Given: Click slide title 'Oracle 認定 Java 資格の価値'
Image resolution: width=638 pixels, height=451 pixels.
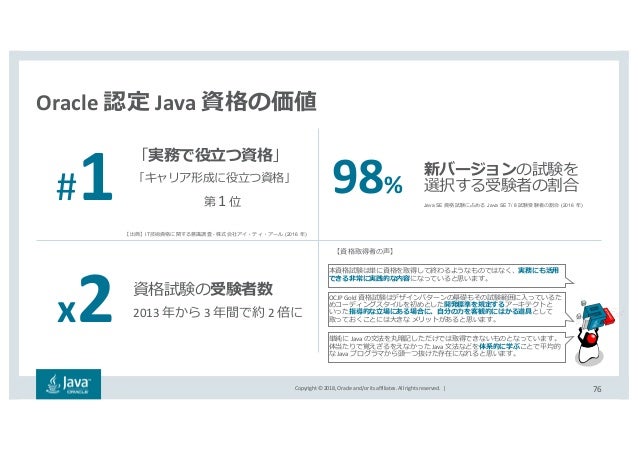Looking at the screenshot, I should point(176,102).
